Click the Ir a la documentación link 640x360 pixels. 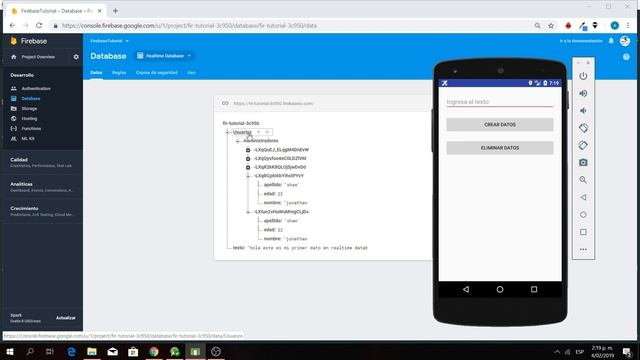(581, 41)
